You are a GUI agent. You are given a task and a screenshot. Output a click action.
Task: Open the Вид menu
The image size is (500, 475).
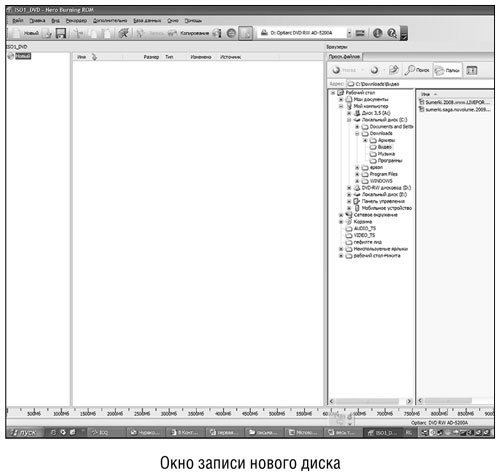click(x=55, y=21)
